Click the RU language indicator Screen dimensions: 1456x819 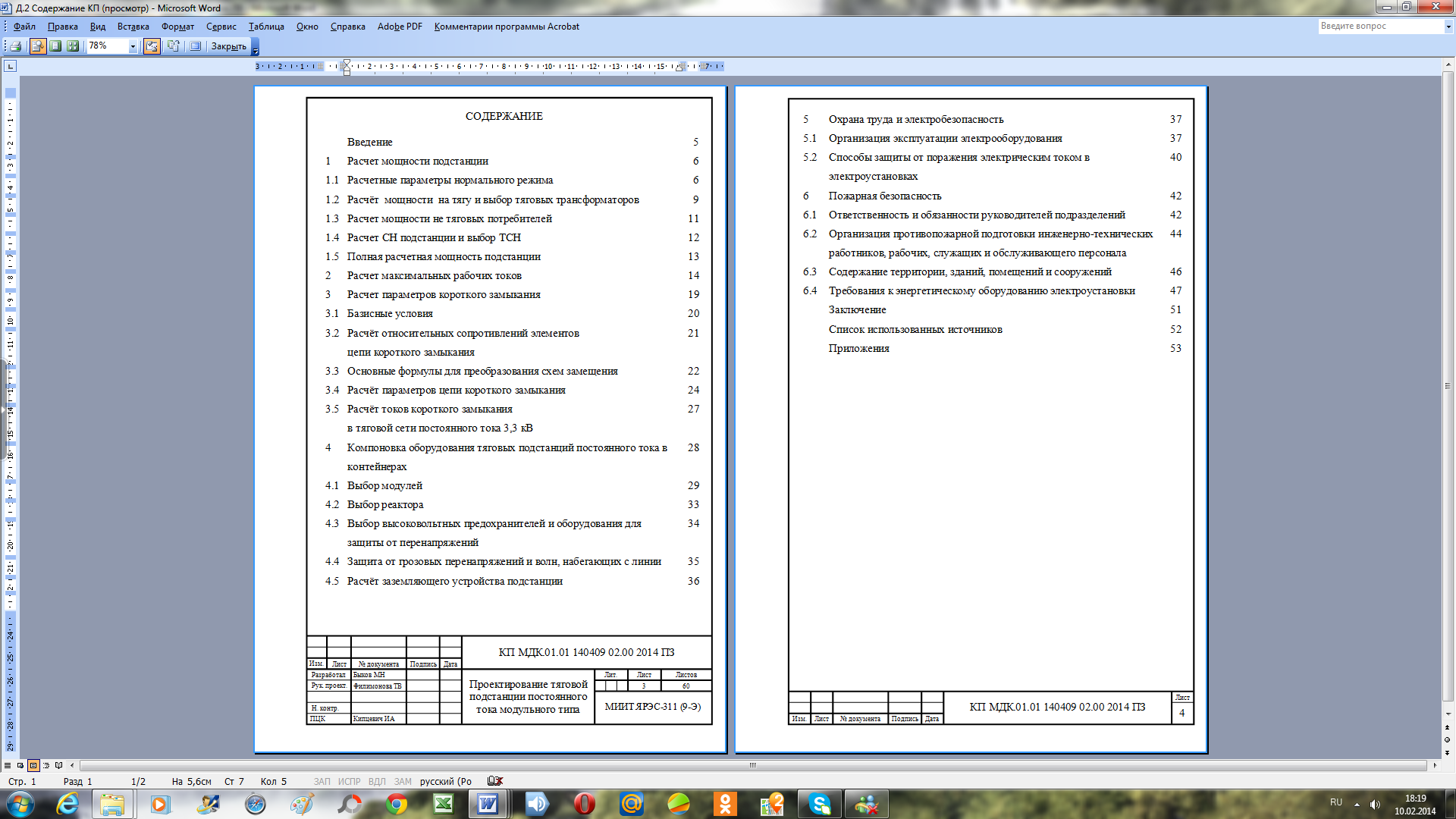[x=1335, y=802]
